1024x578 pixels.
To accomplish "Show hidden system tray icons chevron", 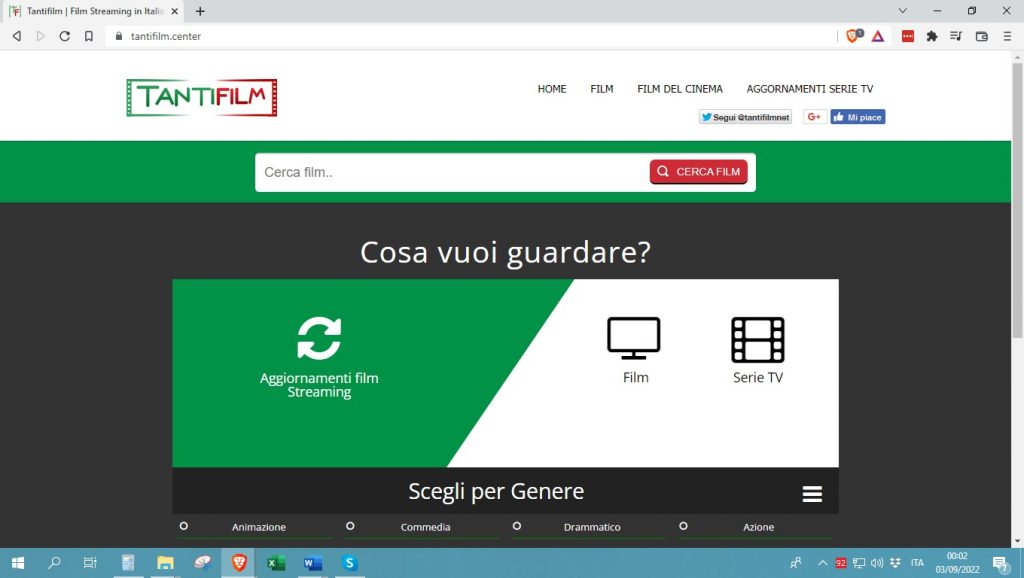I will pyautogui.click(x=823, y=563).
